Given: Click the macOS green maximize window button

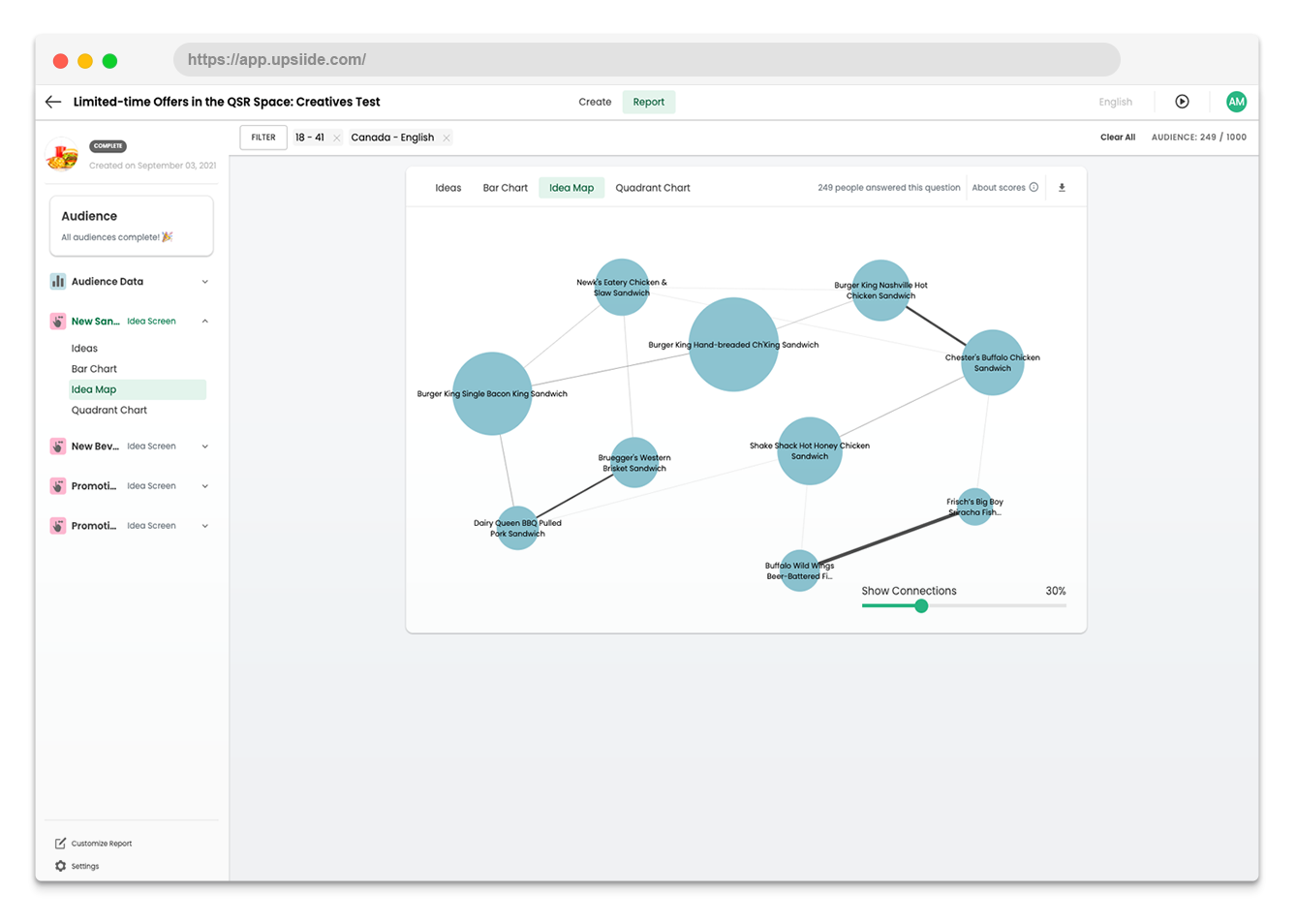Looking at the screenshot, I should click(x=110, y=61).
